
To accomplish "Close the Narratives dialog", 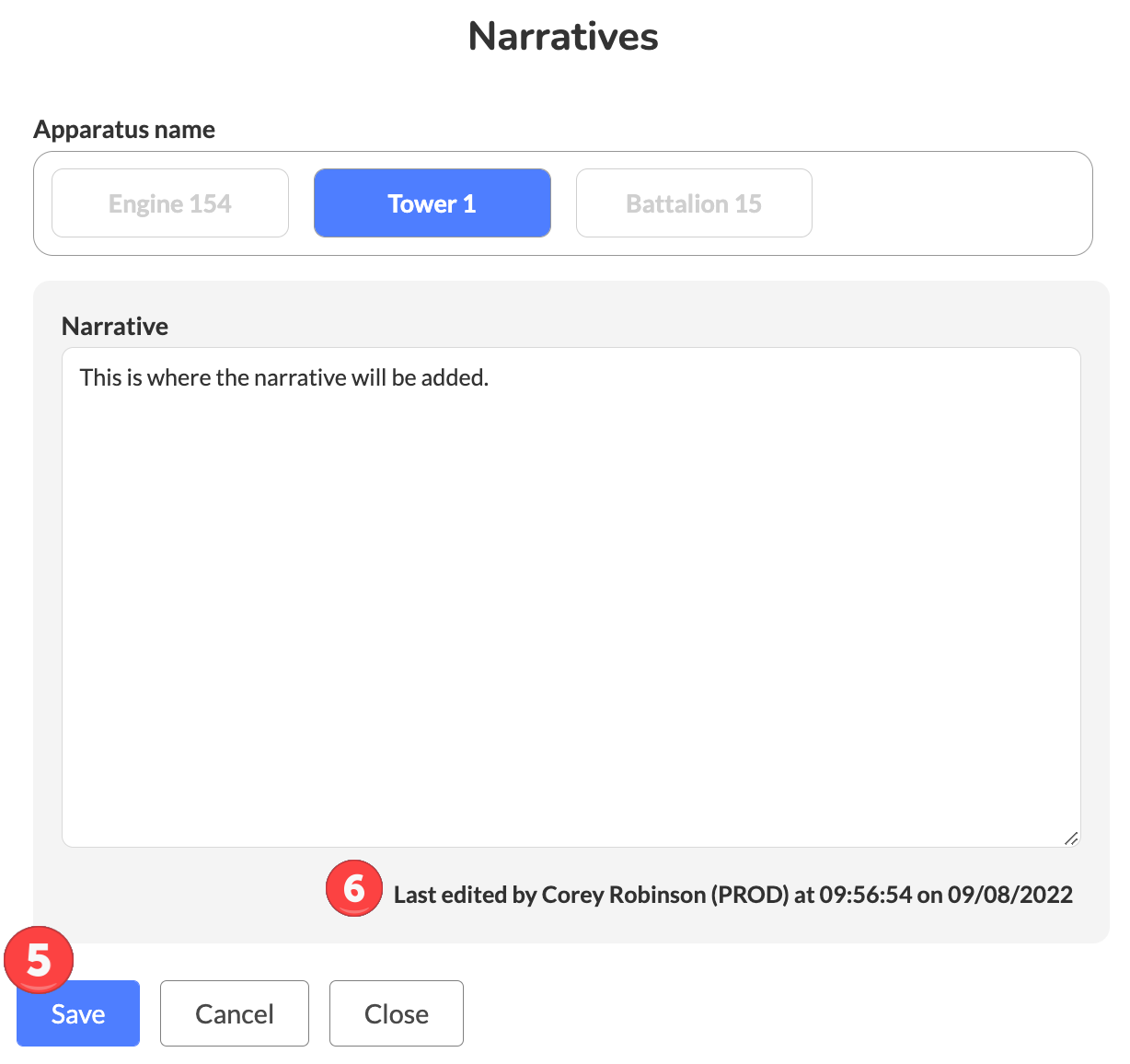I will pyautogui.click(x=396, y=1013).
